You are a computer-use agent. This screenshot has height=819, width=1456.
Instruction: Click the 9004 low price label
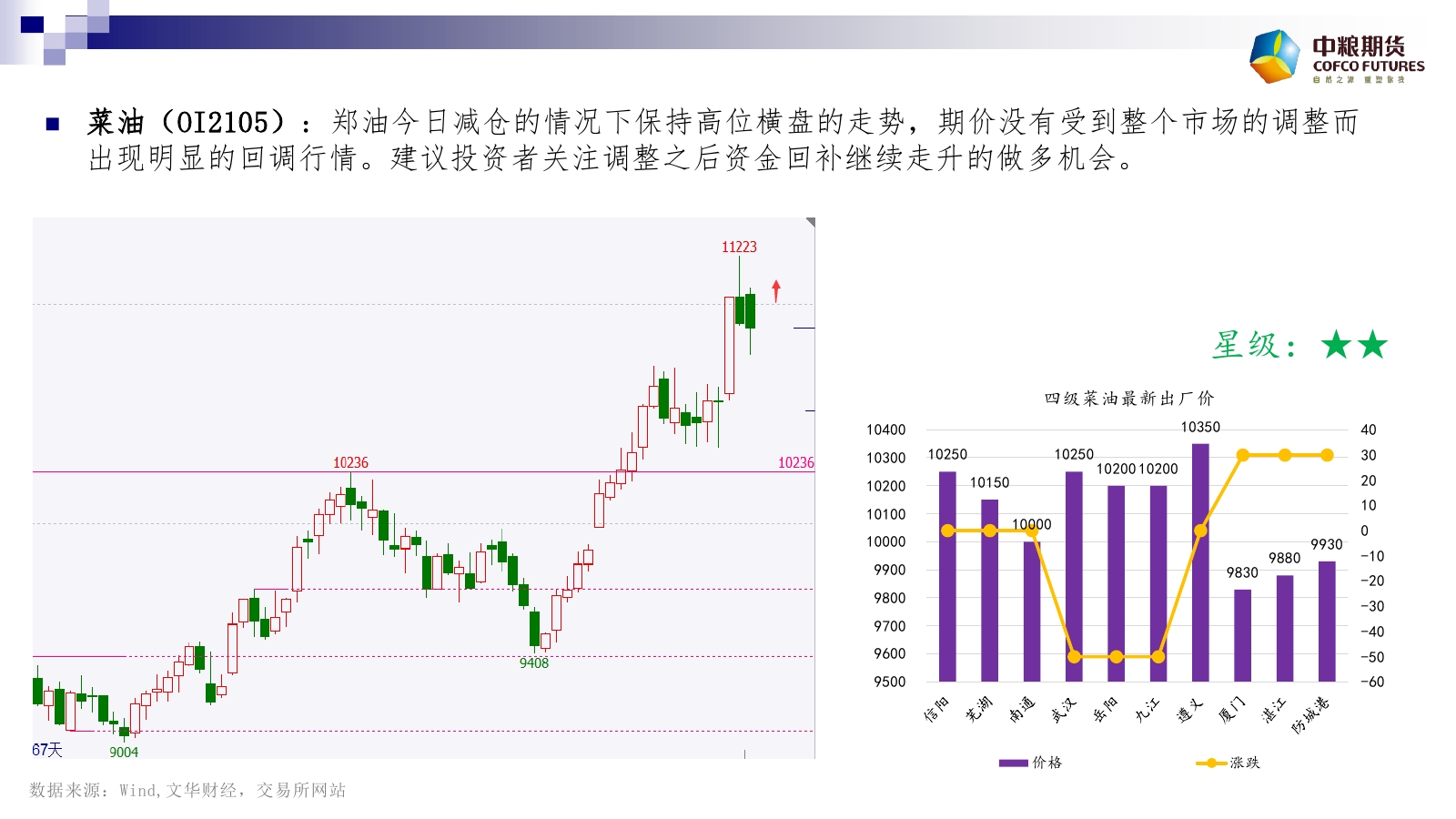[x=124, y=752]
